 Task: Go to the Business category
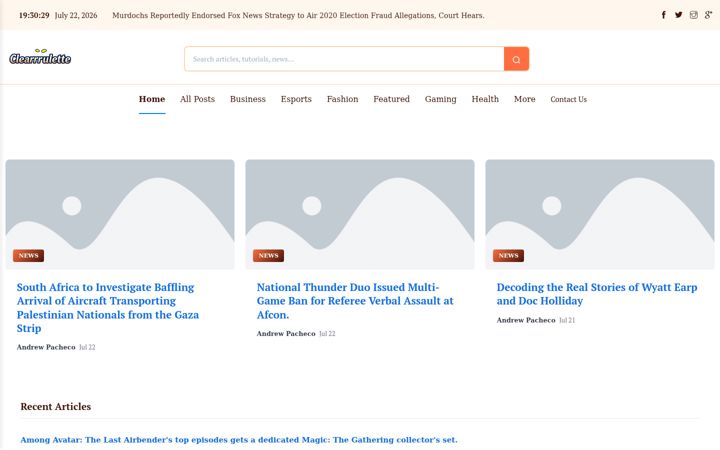point(248,99)
